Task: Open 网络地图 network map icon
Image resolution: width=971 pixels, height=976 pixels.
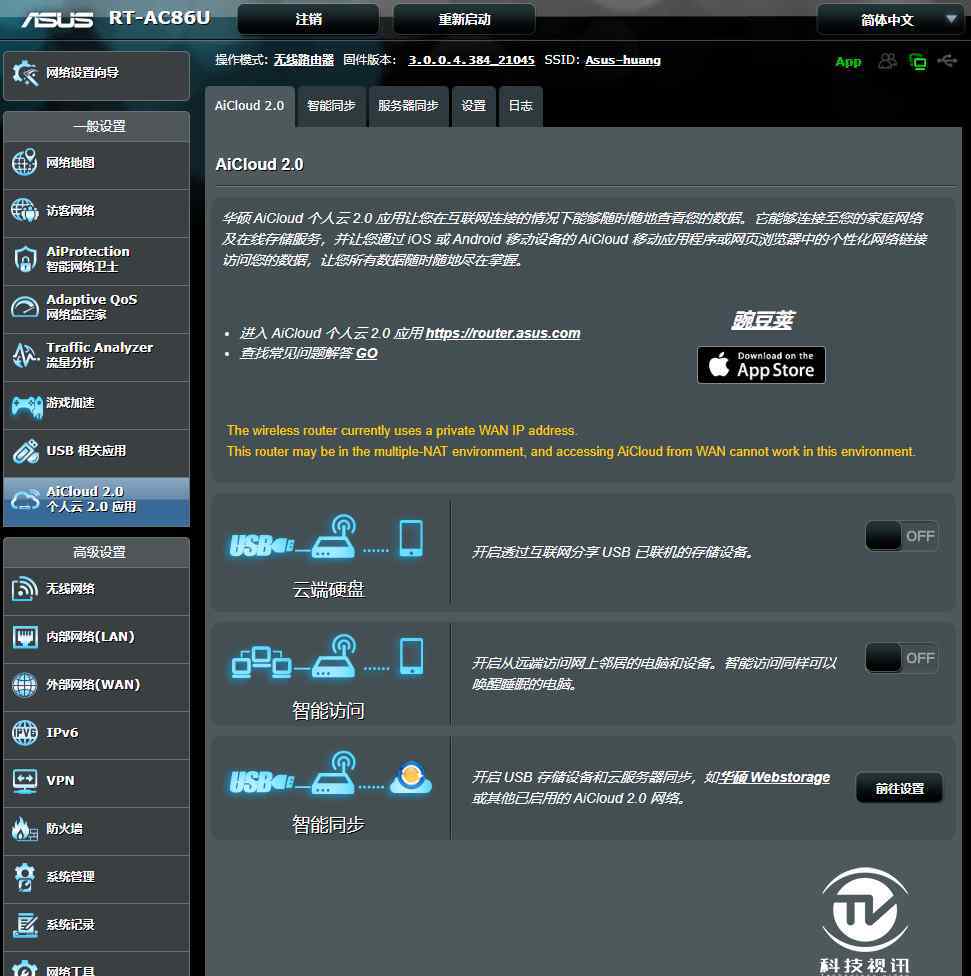Action: pyautogui.click(x=25, y=162)
